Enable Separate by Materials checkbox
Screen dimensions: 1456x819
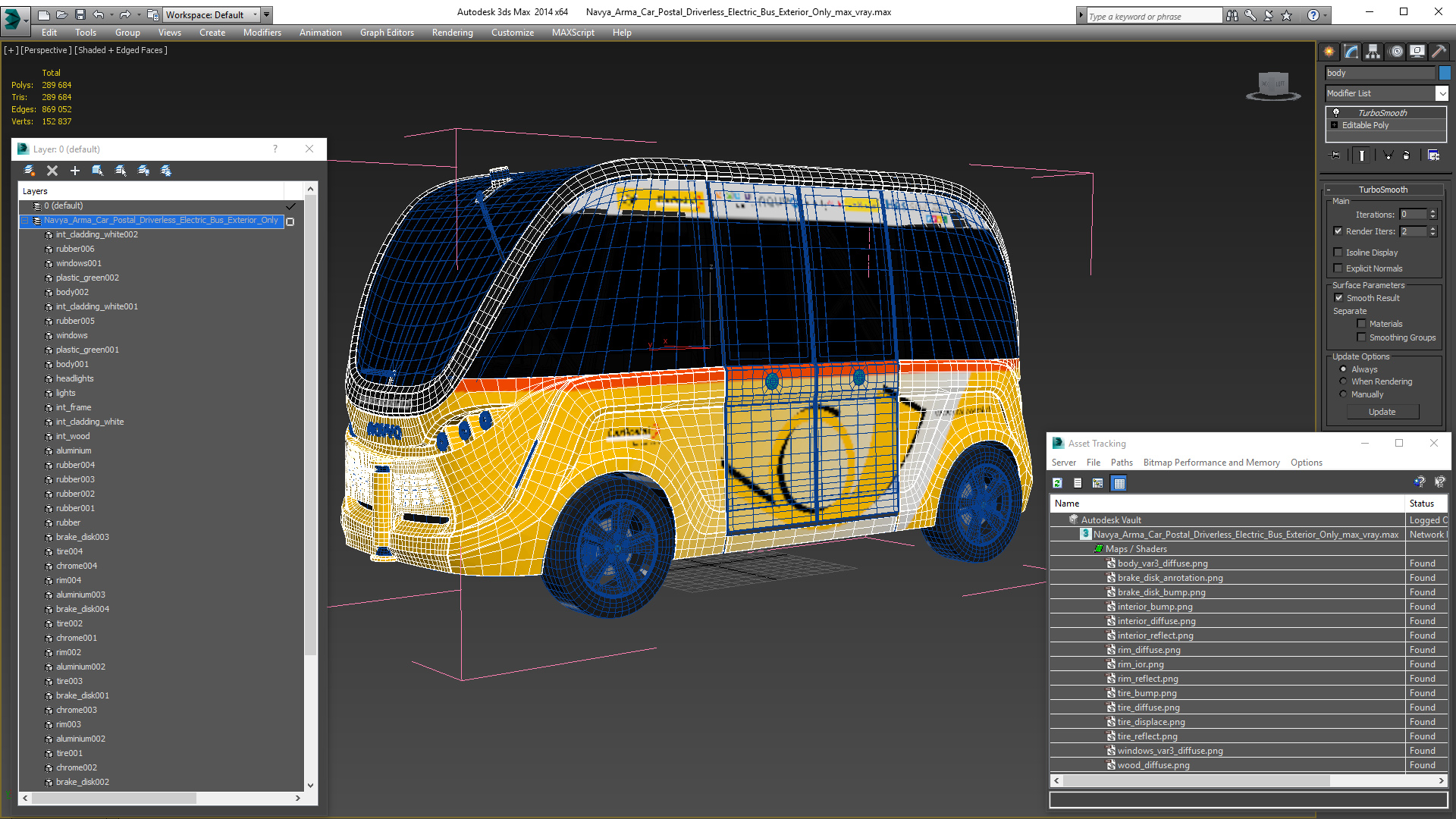(x=1361, y=324)
